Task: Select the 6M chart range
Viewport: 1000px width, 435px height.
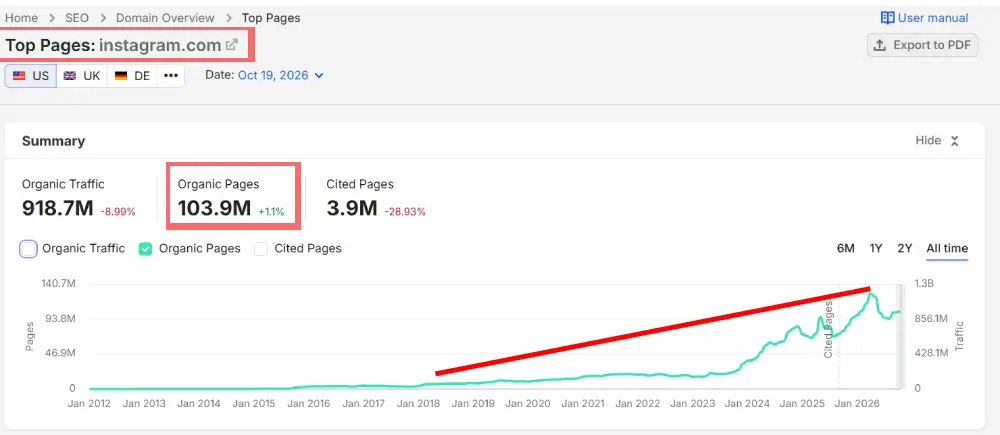Action: click(846, 248)
